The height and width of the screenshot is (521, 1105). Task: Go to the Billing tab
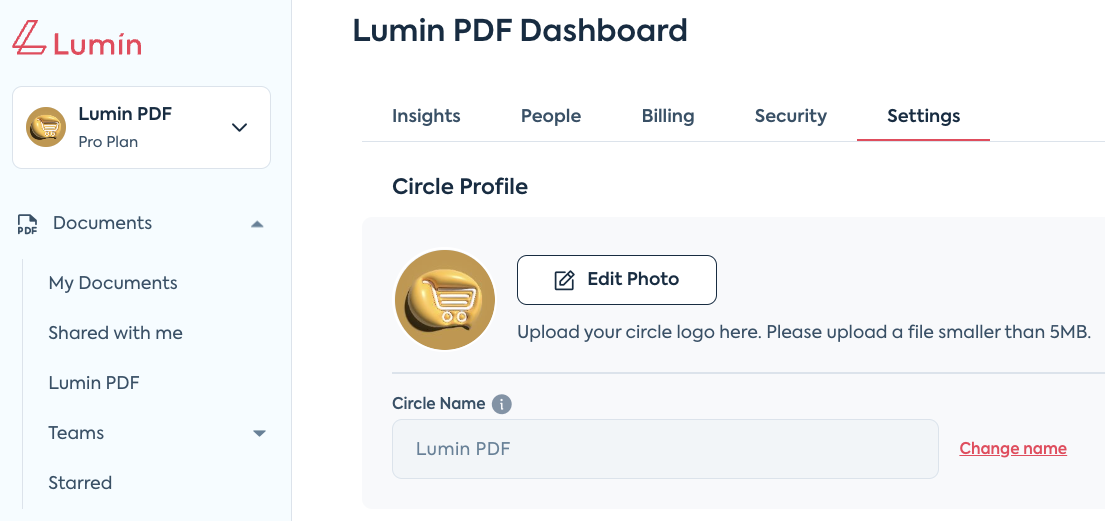(668, 116)
